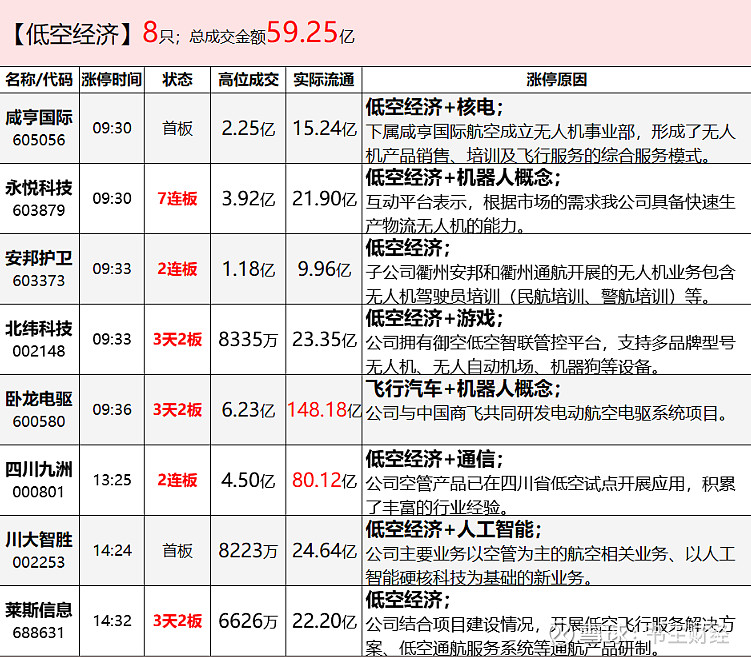
Task: Select stock 卧龙电驱 600580
Action: 39,410
